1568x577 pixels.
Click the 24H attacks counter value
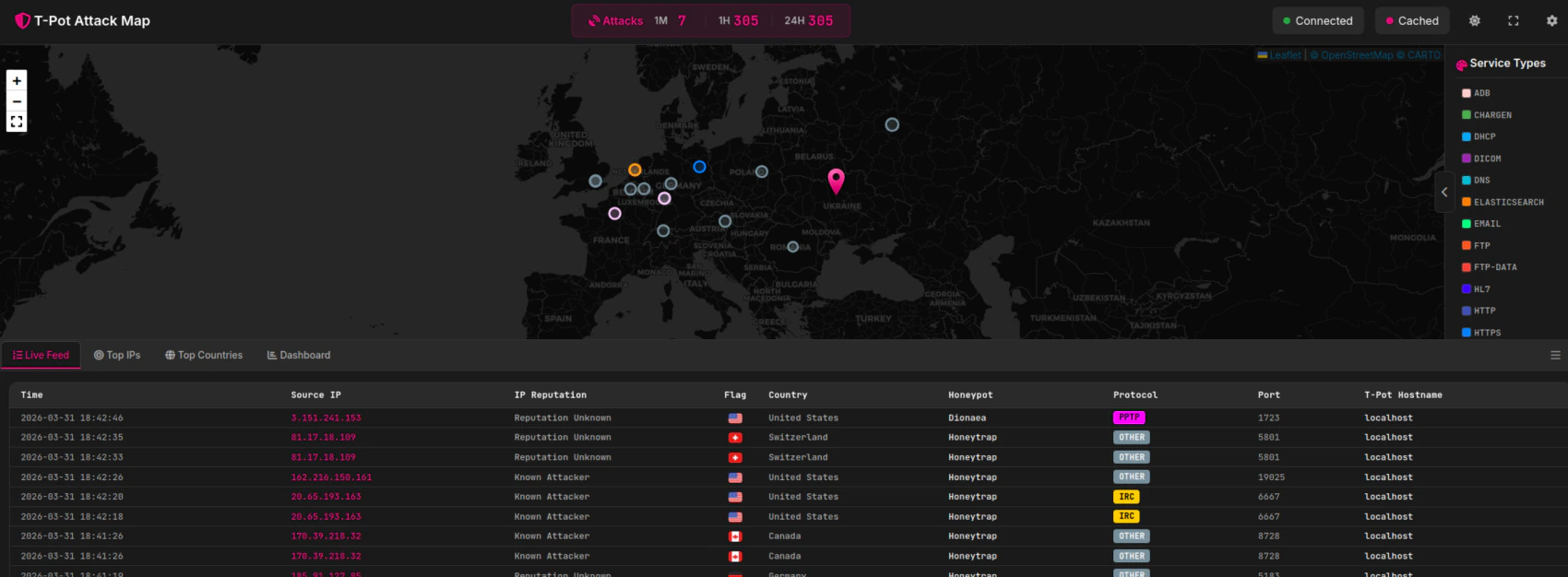821,20
